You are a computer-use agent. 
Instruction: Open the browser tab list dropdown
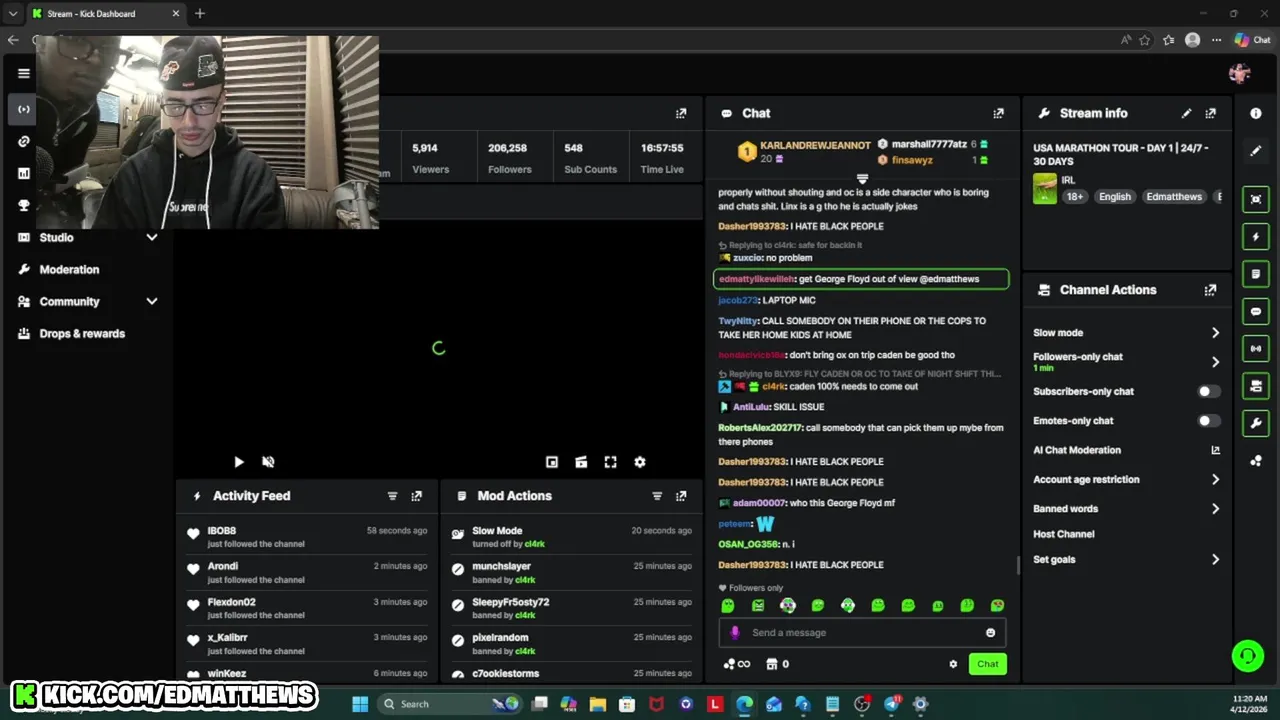tap(13, 14)
